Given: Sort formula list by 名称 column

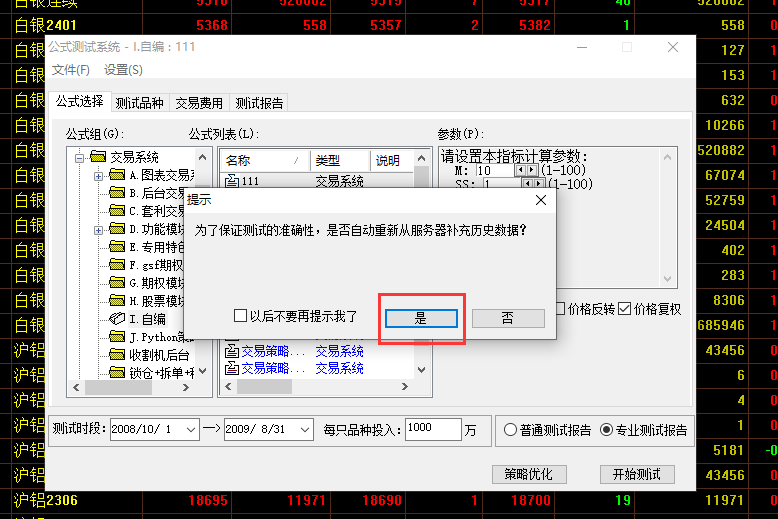Looking at the screenshot, I should click(x=265, y=160).
